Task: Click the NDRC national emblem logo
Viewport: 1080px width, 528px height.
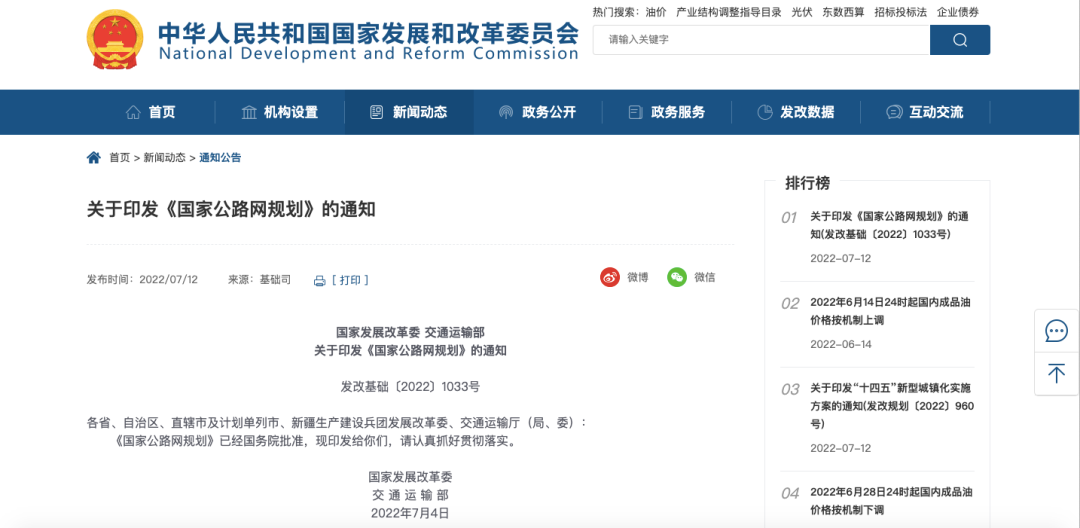Action: (115, 40)
